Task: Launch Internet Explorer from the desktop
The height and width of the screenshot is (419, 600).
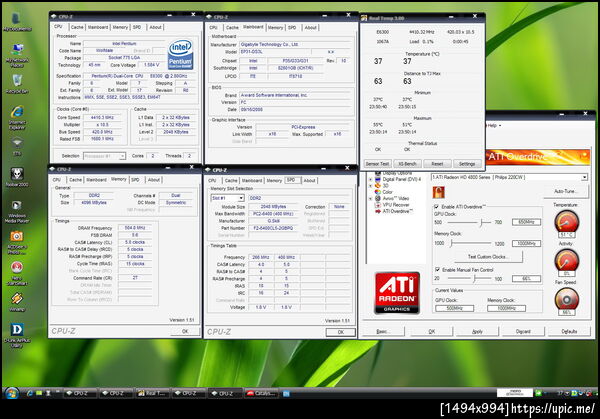Action: pyautogui.click(x=17, y=117)
